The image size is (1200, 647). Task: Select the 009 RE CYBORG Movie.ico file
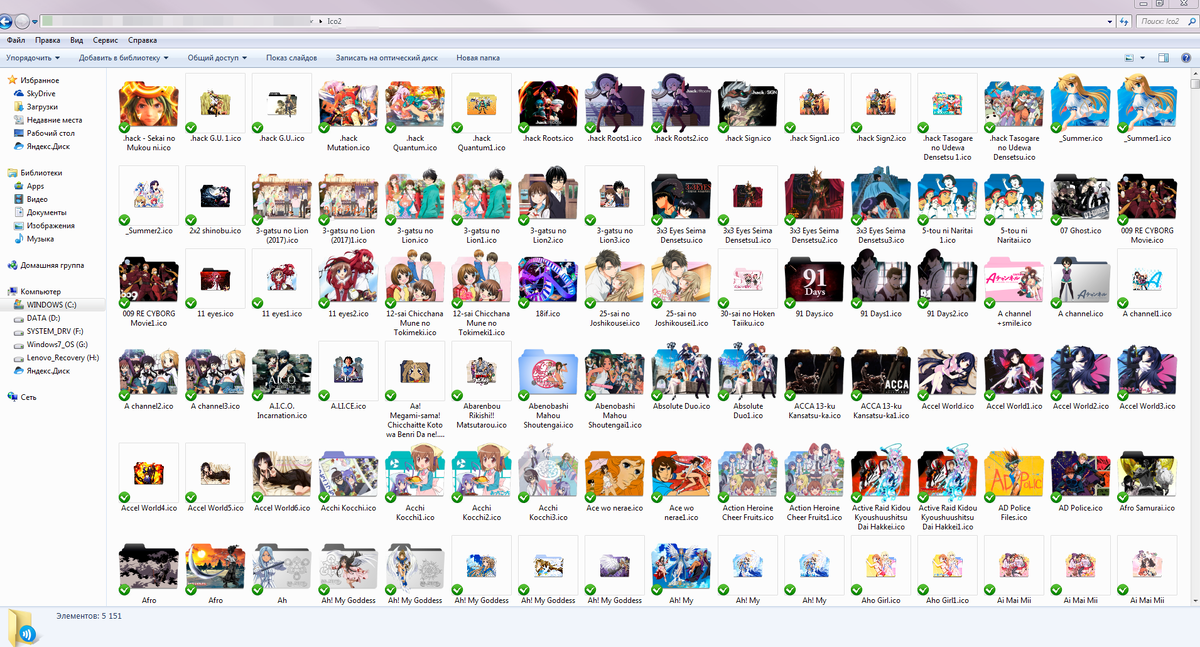(1148, 209)
